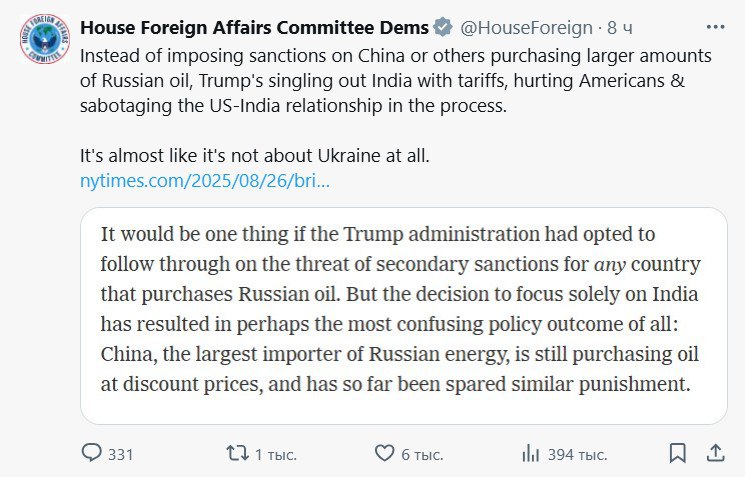Click the tweet text about India tariffs
The height and width of the screenshot is (477, 745).
pyautogui.click(x=396, y=81)
